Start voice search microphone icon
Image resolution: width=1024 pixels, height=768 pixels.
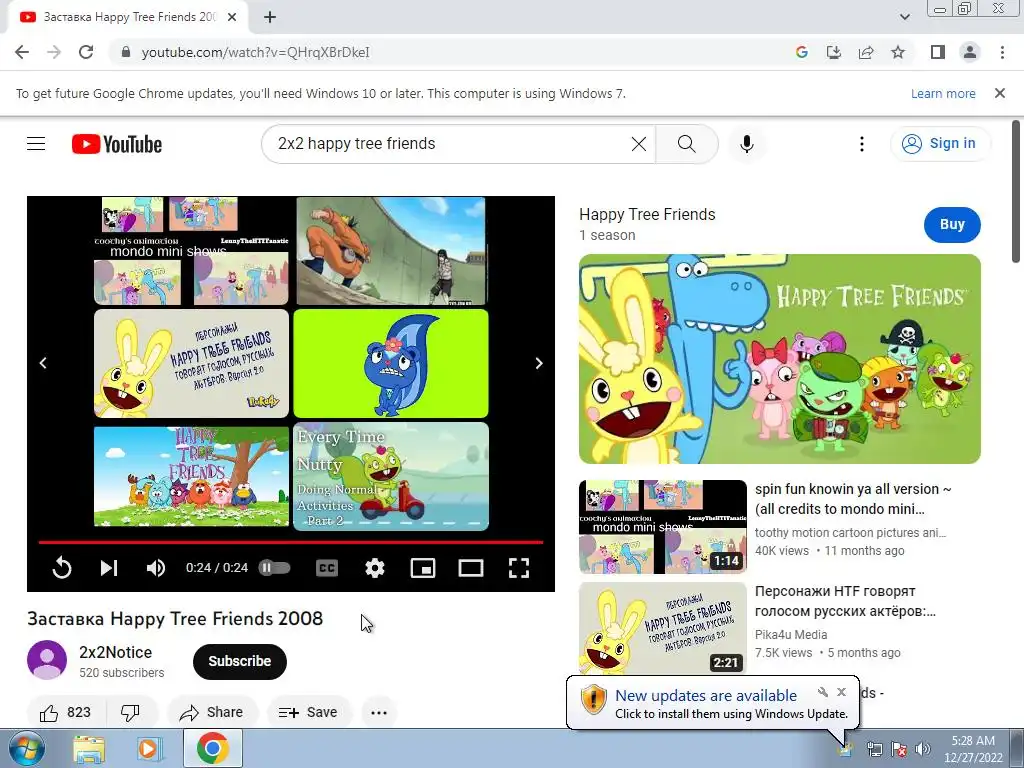747,144
